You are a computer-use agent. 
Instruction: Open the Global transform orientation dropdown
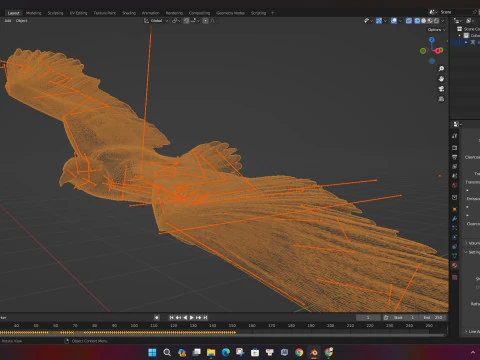pyautogui.click(x=156, y=21)
